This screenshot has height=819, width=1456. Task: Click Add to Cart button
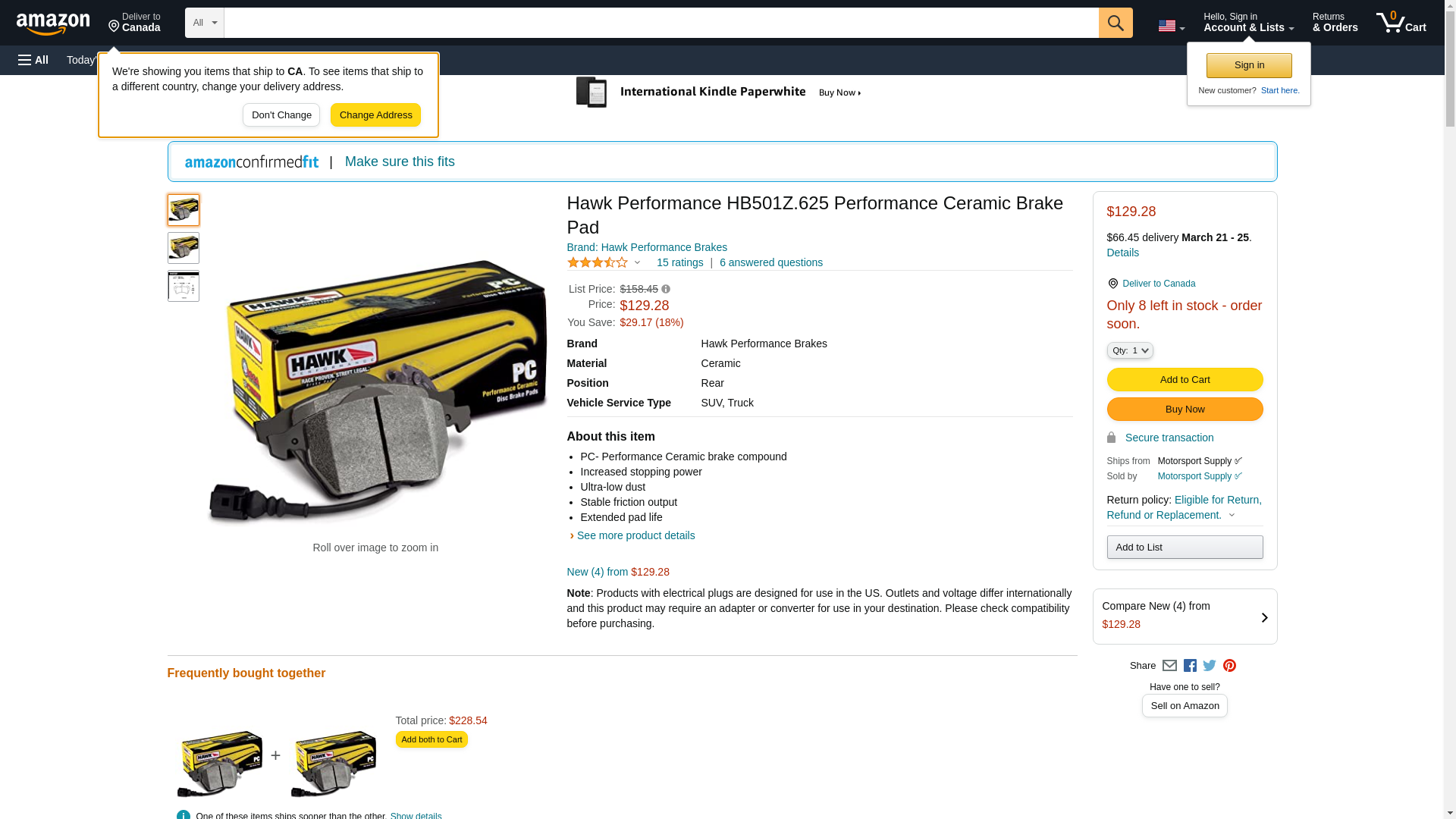[1185, 379]
